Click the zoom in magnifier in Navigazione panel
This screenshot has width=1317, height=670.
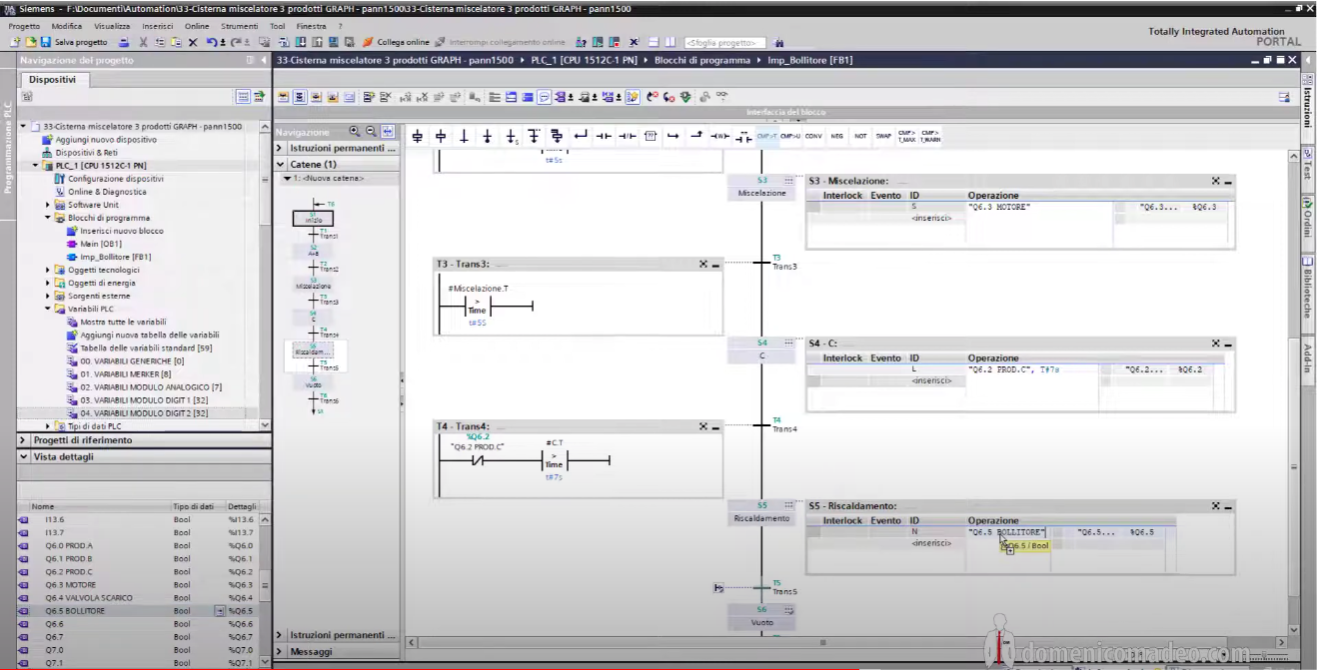point(354,131)
